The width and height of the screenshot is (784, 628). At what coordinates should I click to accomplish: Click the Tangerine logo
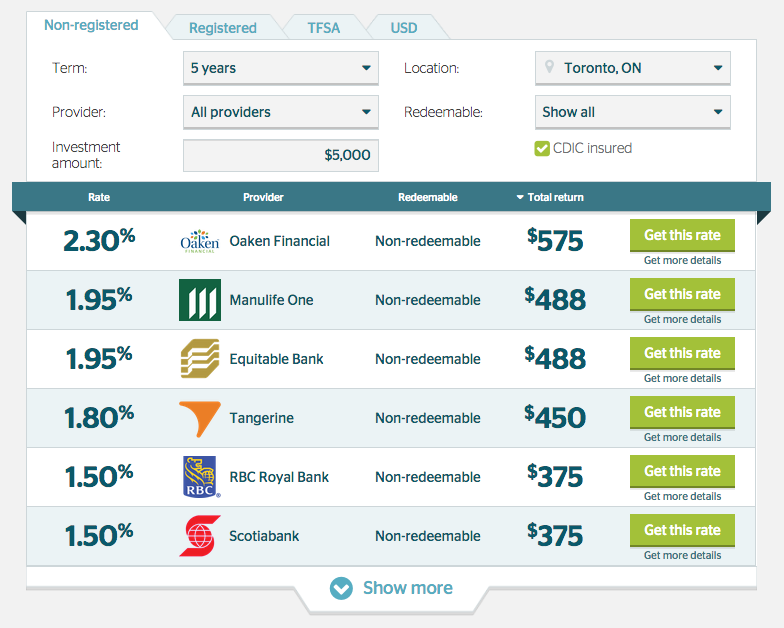pos(200,419)
